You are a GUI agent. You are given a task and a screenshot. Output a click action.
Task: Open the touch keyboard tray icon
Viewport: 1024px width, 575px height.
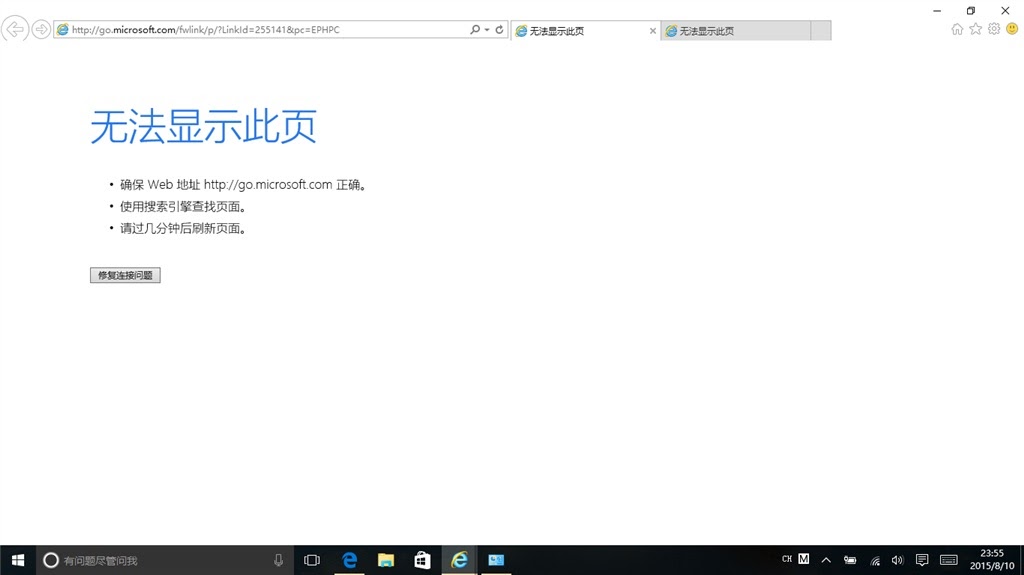(949, 560)
